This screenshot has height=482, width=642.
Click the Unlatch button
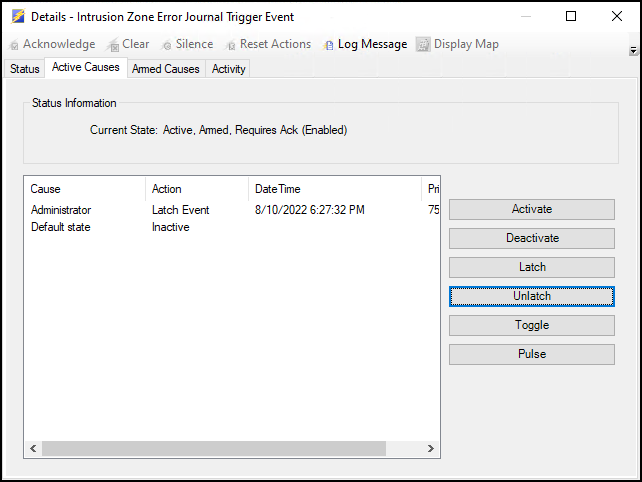point(532,296)
